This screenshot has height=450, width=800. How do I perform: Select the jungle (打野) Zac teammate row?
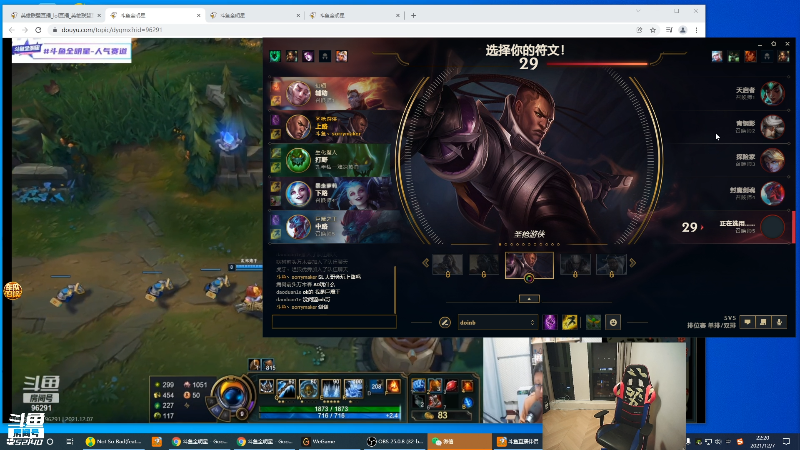336,160
